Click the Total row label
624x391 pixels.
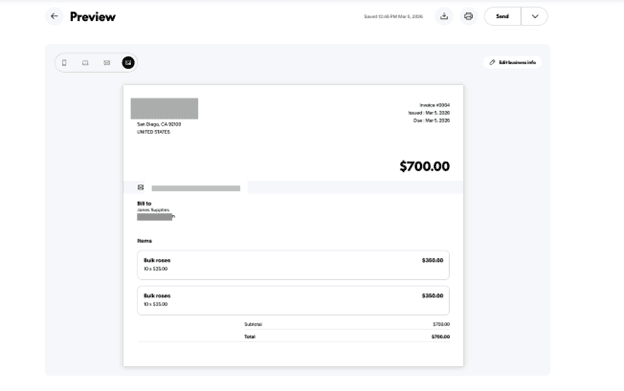pos(250,337)
